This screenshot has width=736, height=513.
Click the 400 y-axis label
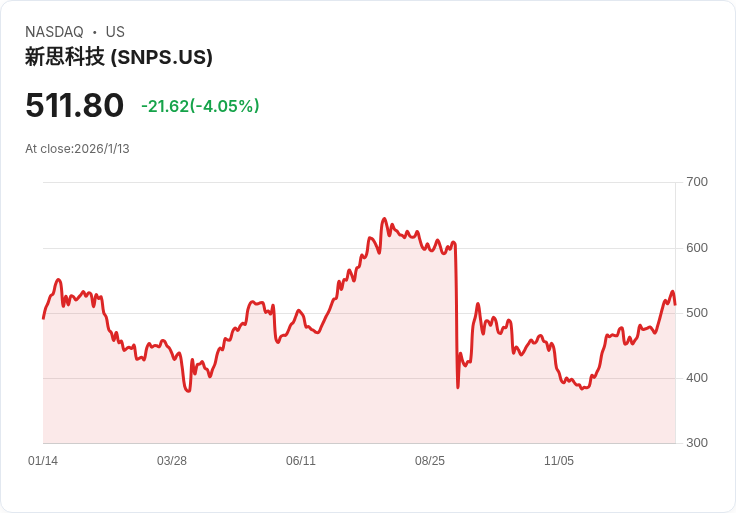(697, 378)
